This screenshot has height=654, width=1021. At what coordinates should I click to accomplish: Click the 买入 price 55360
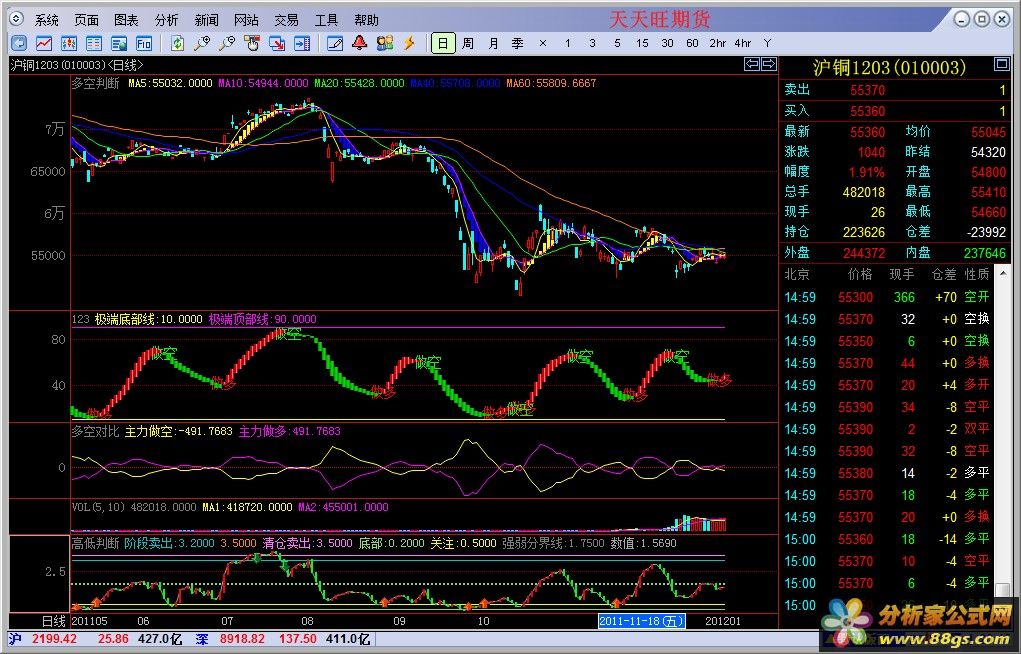[868, 111]
